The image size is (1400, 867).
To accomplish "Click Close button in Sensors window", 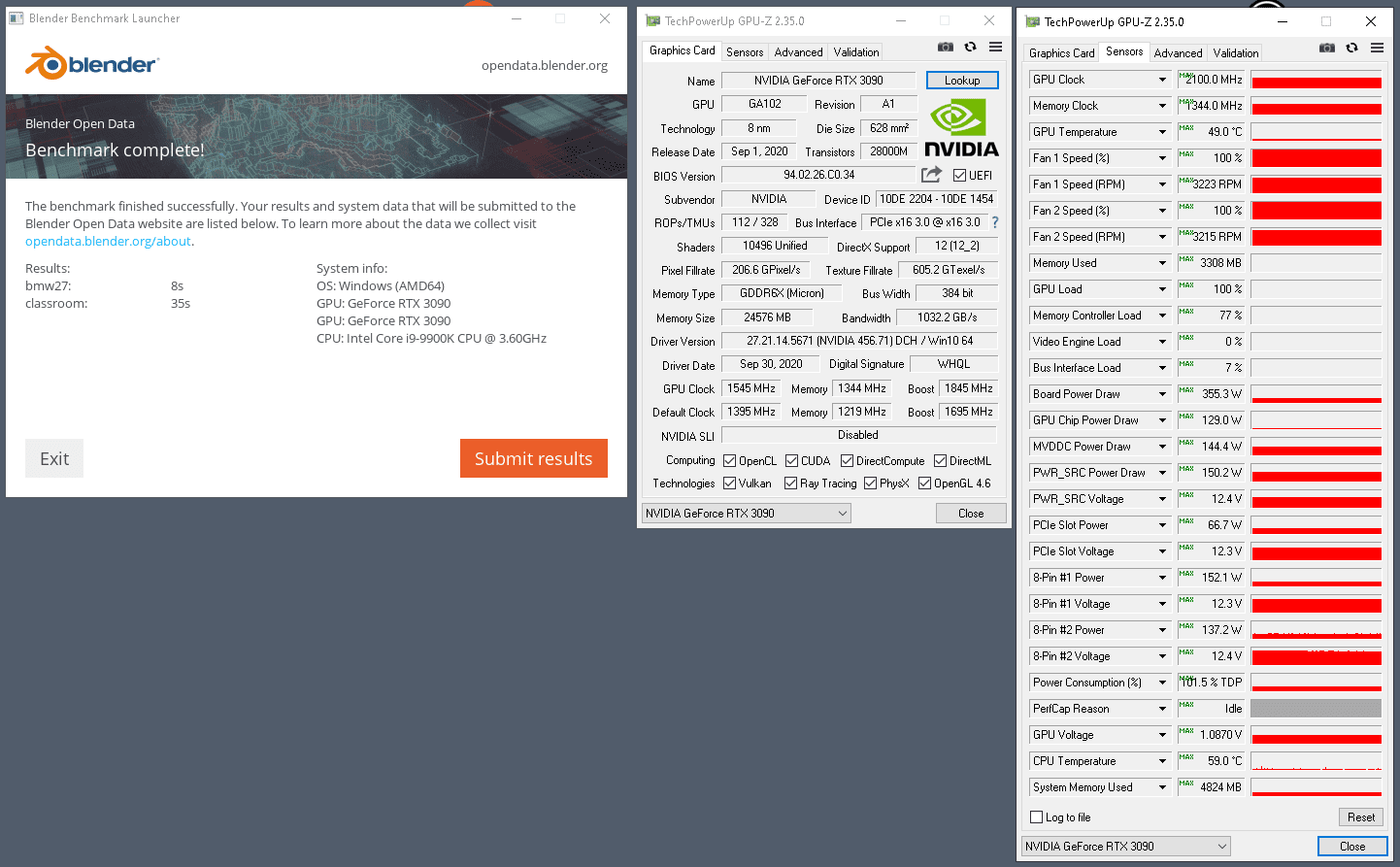I will (1352, 847).
